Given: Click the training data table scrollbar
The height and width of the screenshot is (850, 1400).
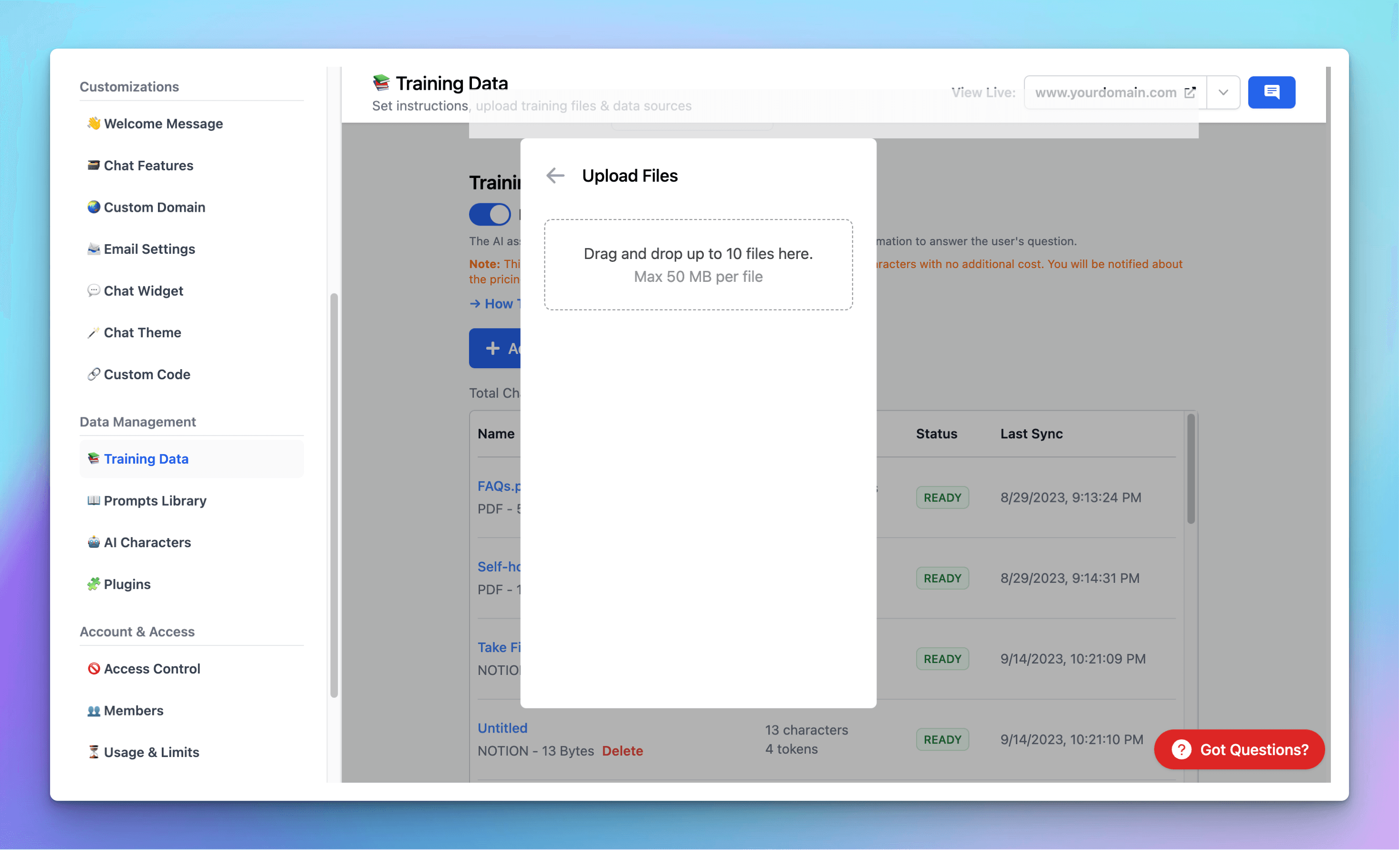Looking at the screenshot, I should [1191, 468].
